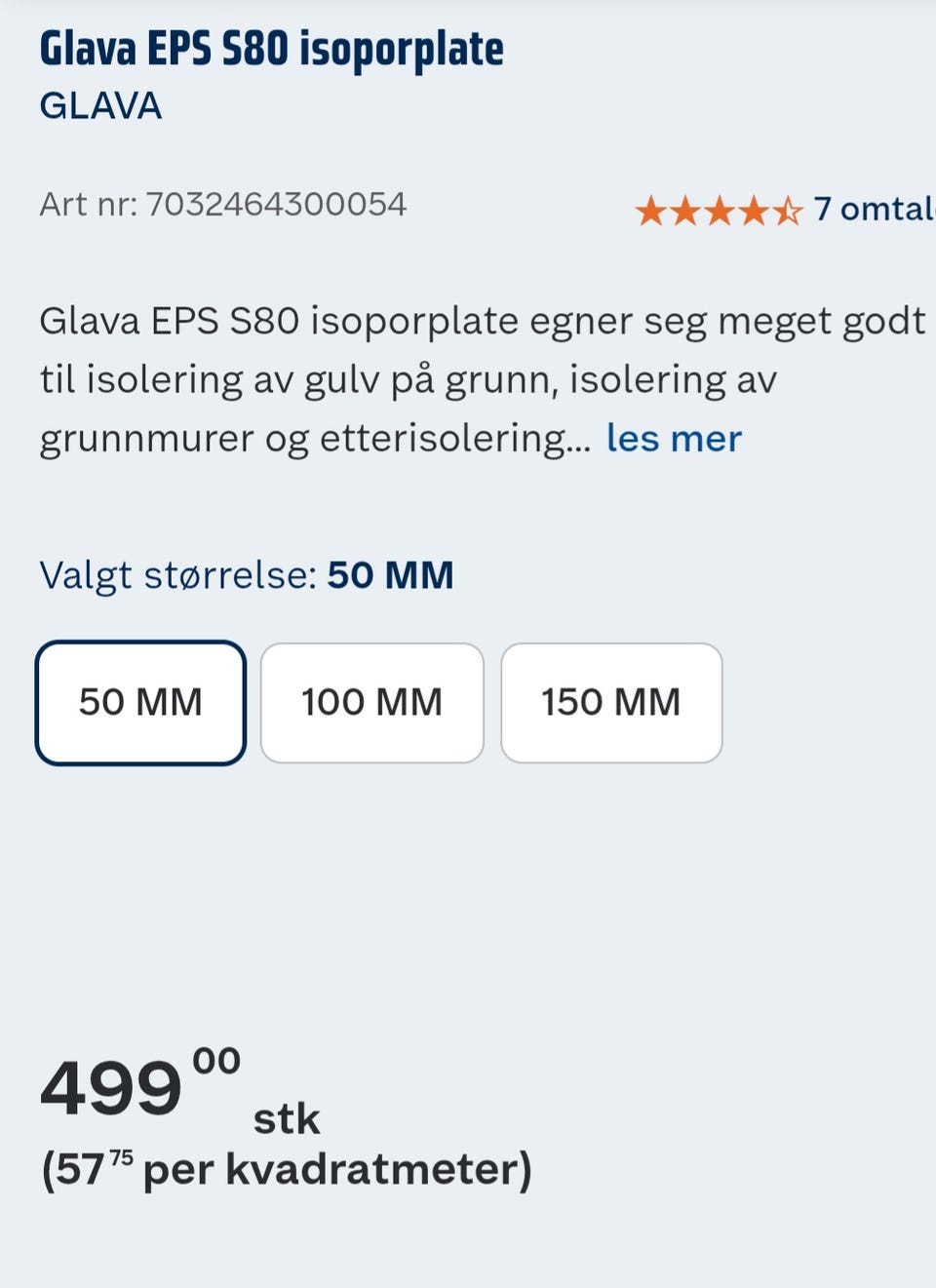The height and width of the screenshot is (1288, 936).
Task: Click the product description paragraph
Action: click(483, 380)
